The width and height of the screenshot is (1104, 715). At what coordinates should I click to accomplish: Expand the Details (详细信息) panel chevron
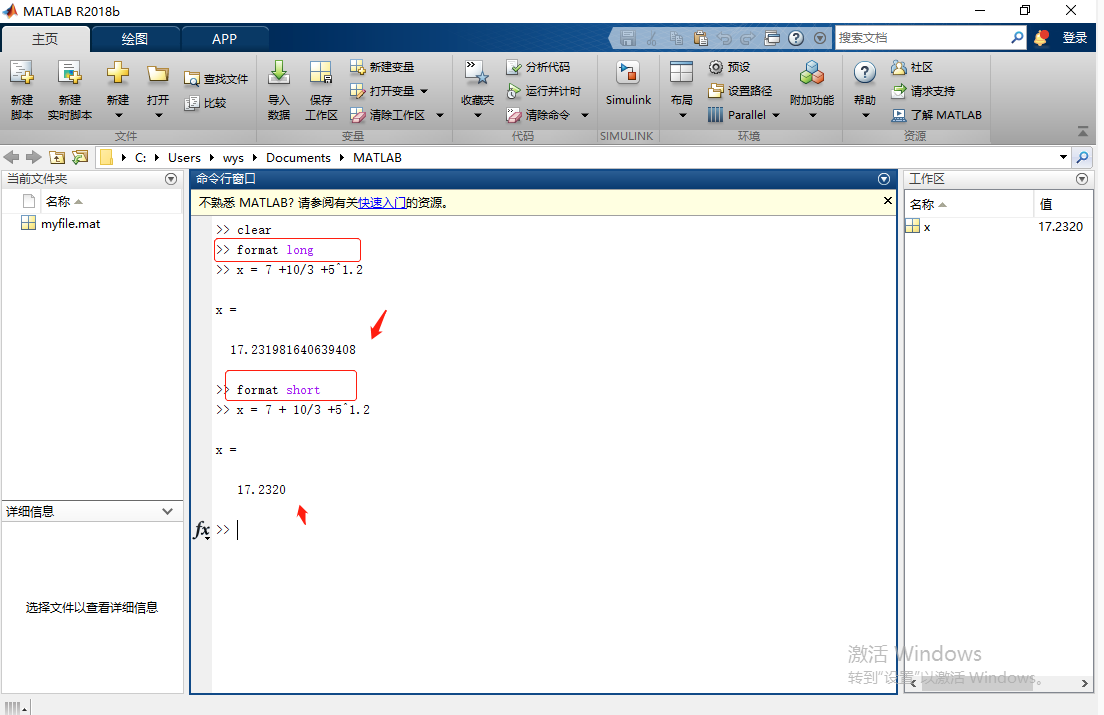168,511
